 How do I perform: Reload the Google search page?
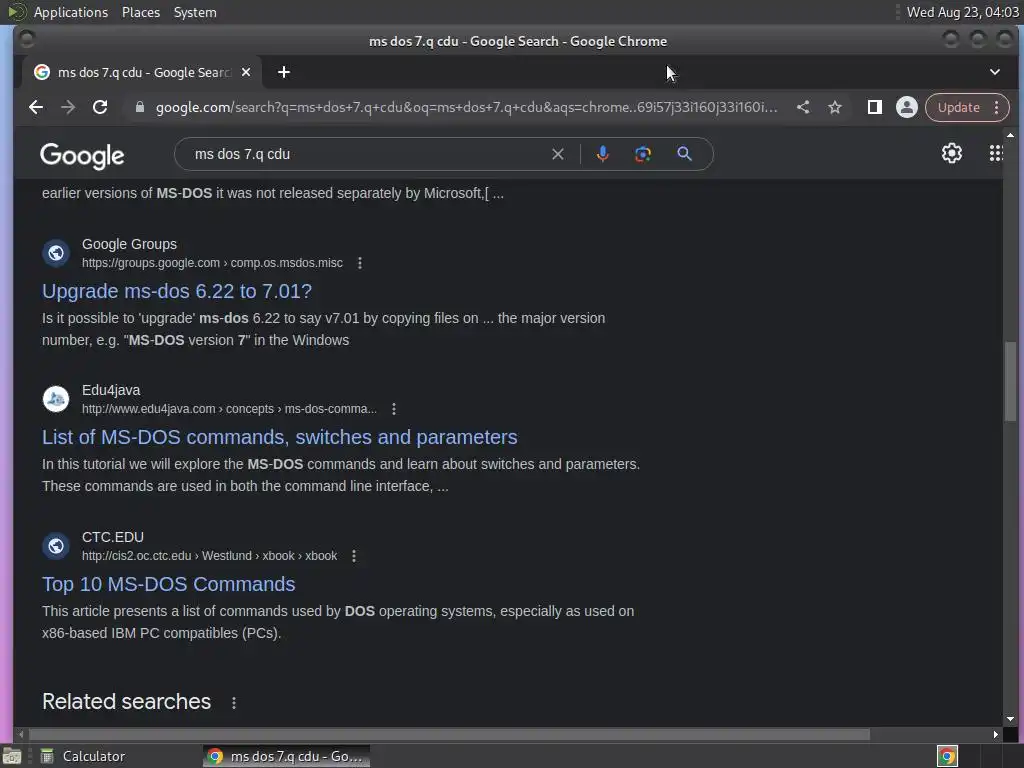click(100, 107)
